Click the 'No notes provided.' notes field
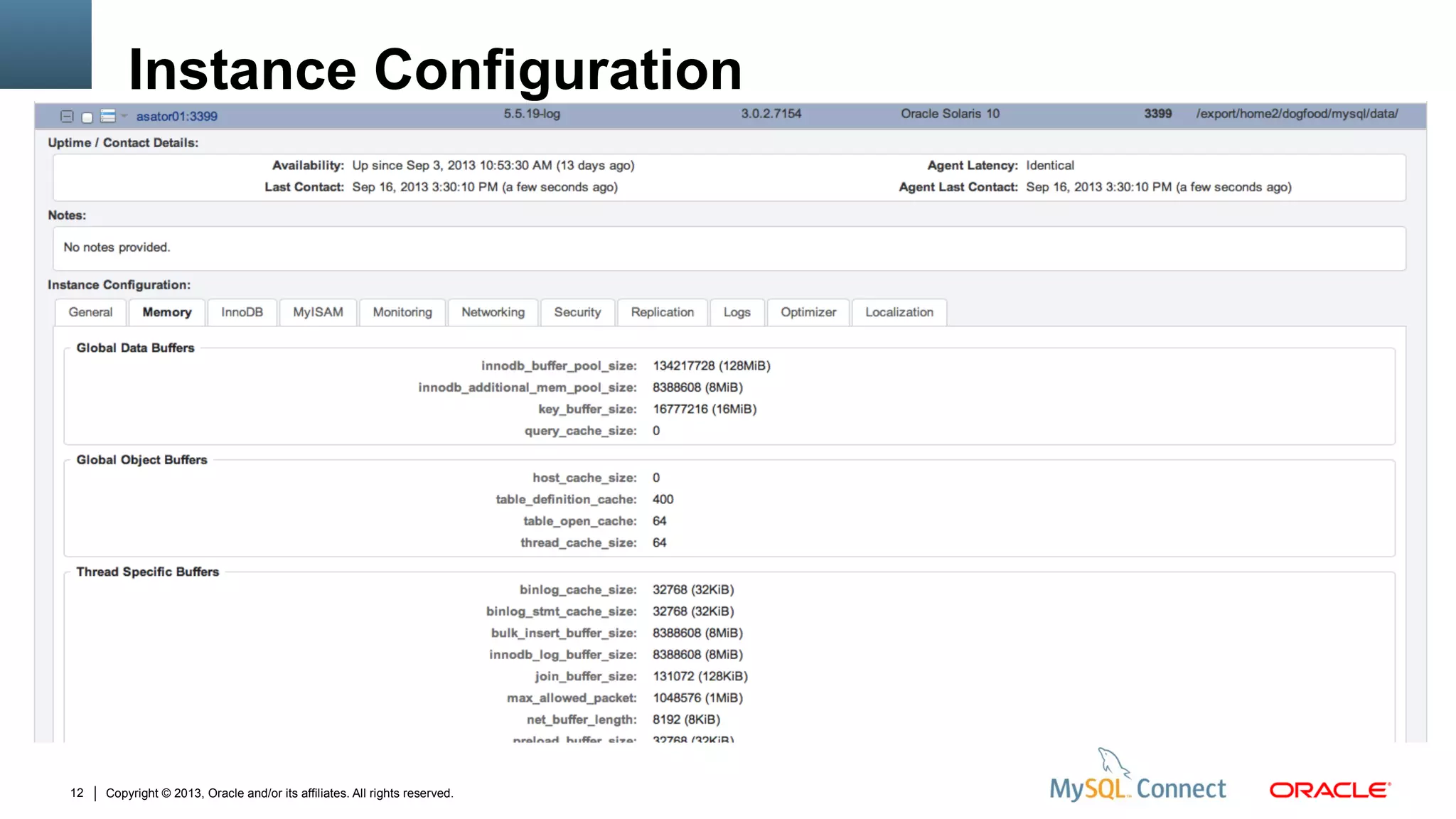The width and height of the screenshot is (1456, 819). [x=729, y=248]
